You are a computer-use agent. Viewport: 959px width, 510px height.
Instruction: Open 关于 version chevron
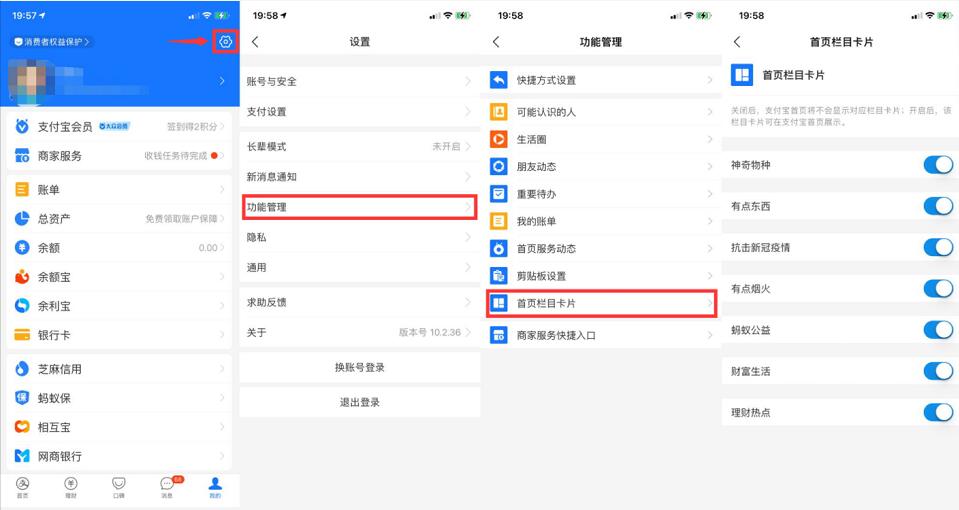coord(468,332)
